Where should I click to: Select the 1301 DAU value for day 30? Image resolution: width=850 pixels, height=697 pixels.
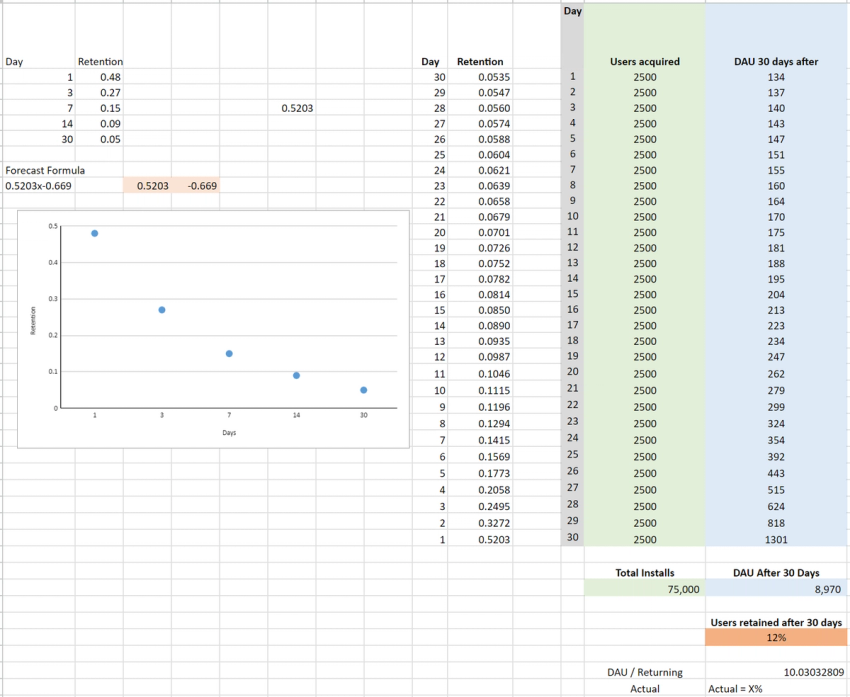[777, 537]
